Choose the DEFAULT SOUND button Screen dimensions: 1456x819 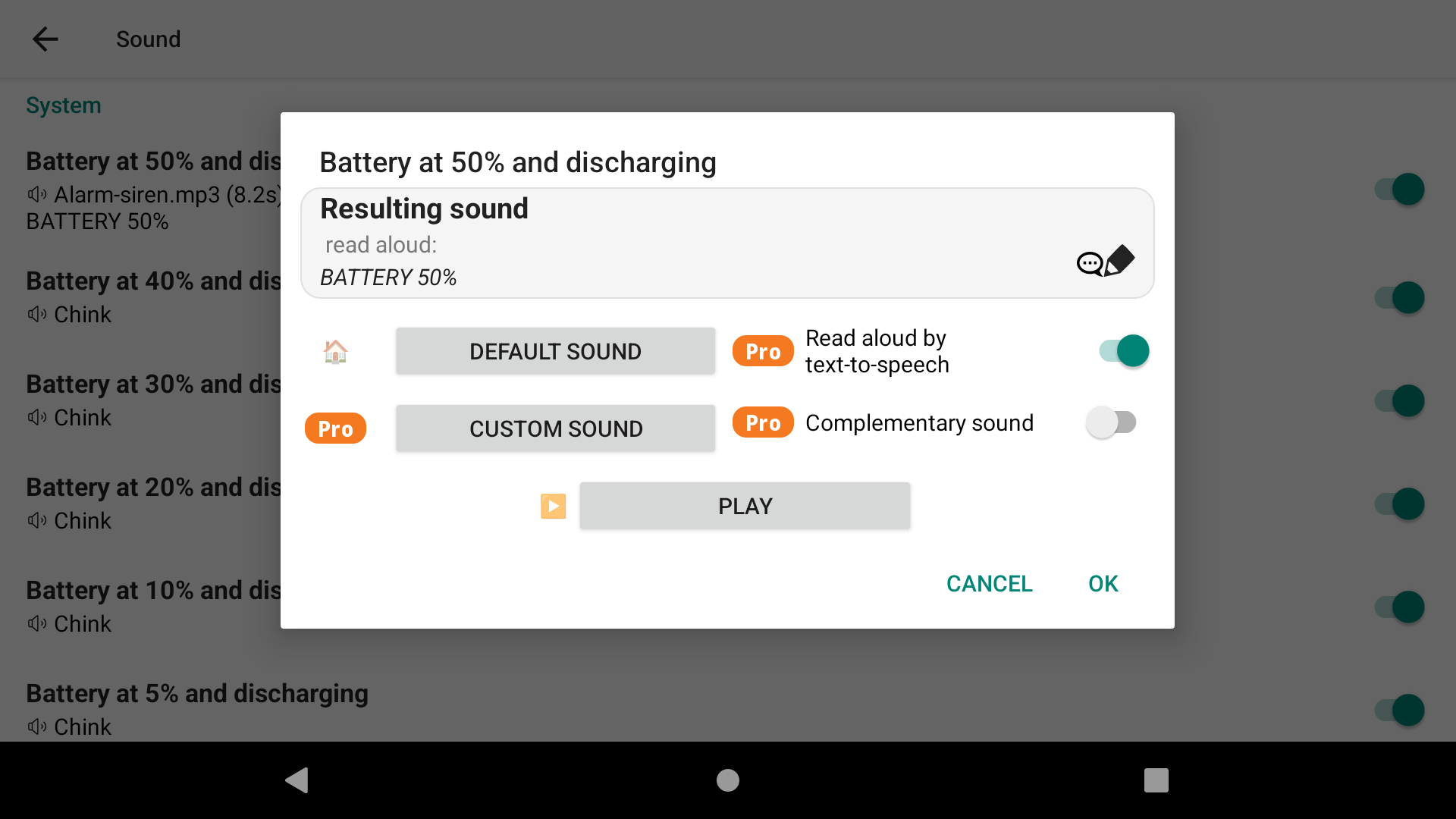555,351
